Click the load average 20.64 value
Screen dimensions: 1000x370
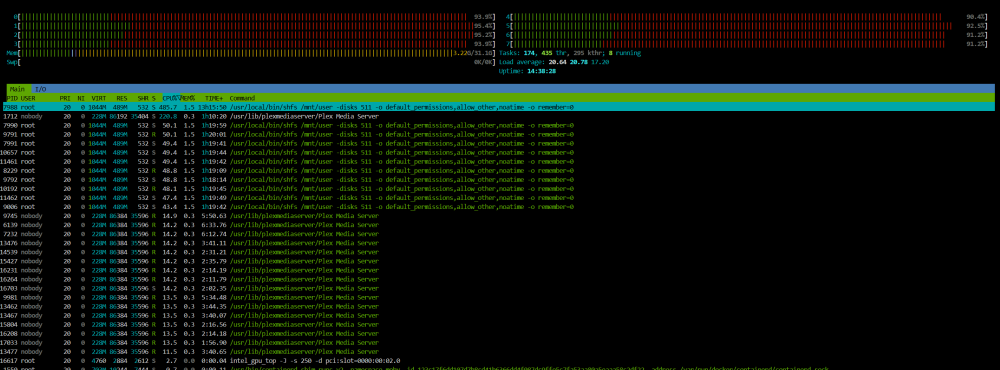point(558,62)
